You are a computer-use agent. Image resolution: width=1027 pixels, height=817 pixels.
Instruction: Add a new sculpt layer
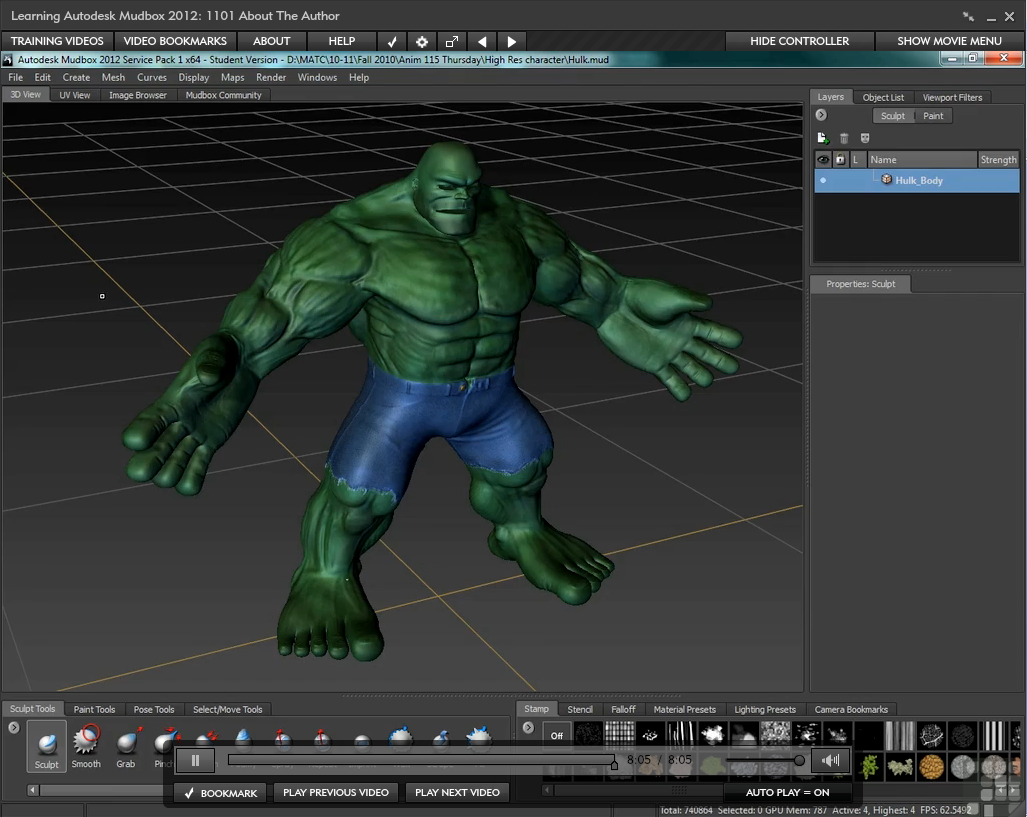click(823, 138)
